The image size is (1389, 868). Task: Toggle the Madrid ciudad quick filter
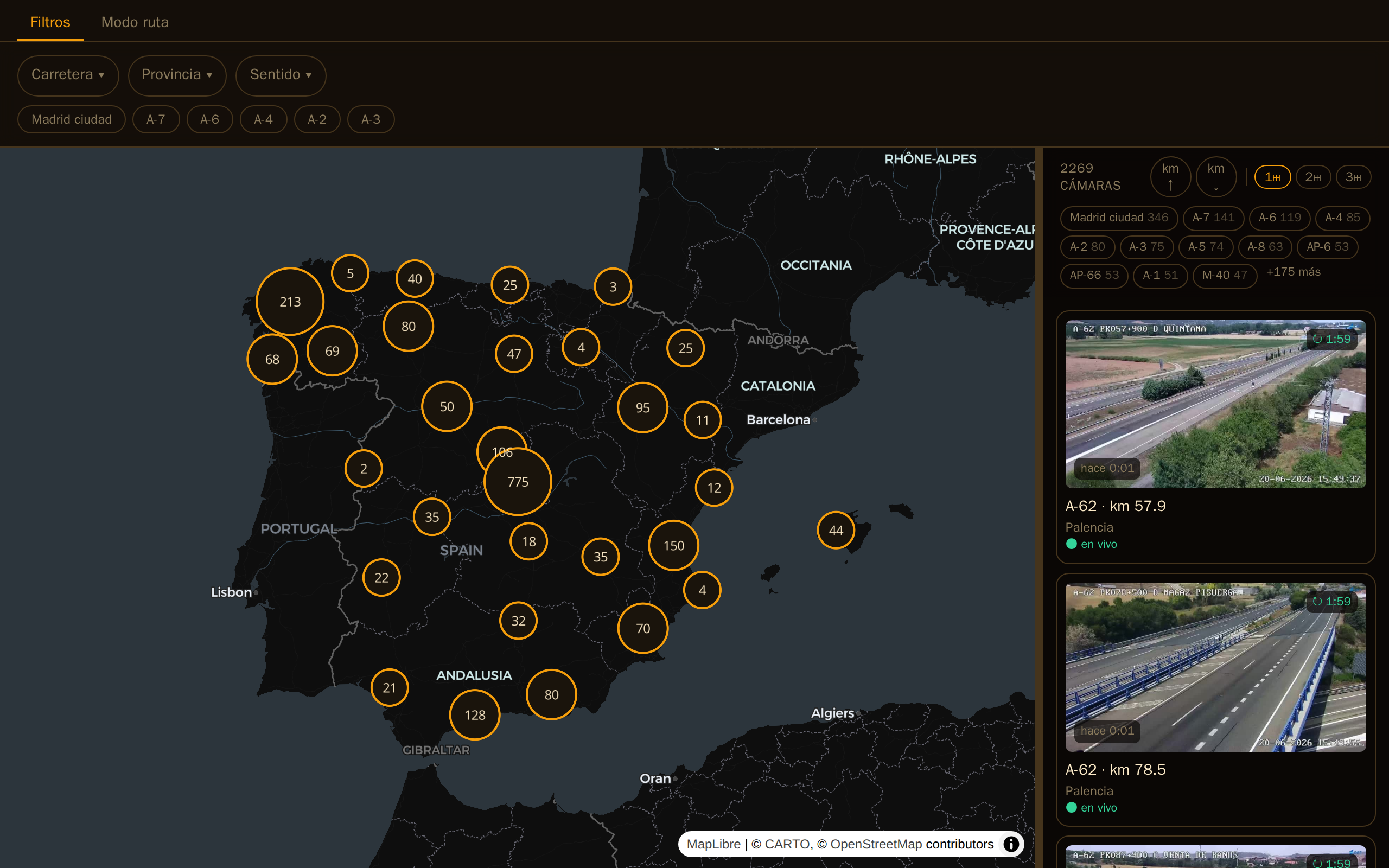pyautogui.click(x=72, y=119)
